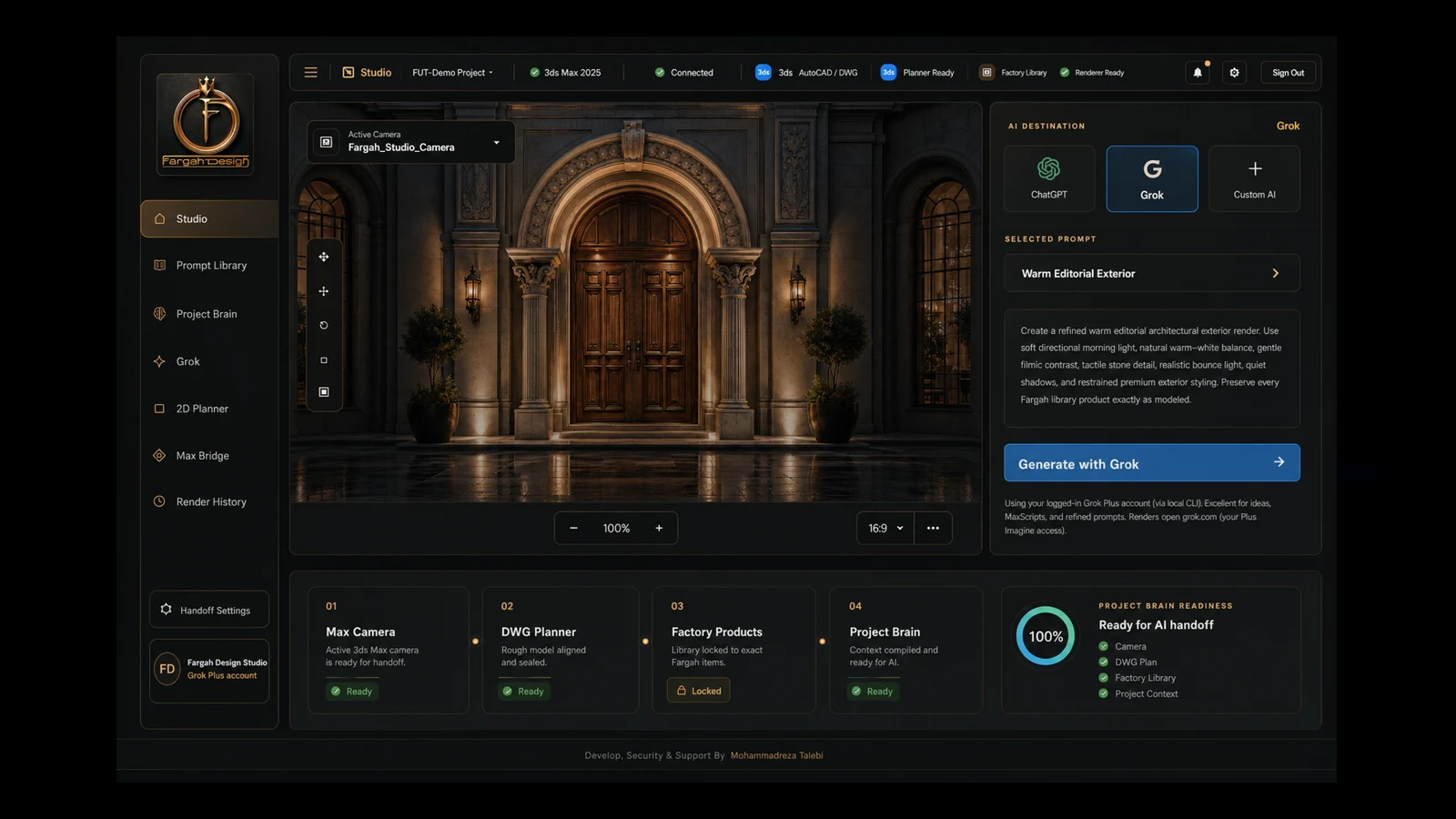Toggle the DWG Plan readiness check
The width and height of the screenshot is (1456, 819).
coord(1104,662)
